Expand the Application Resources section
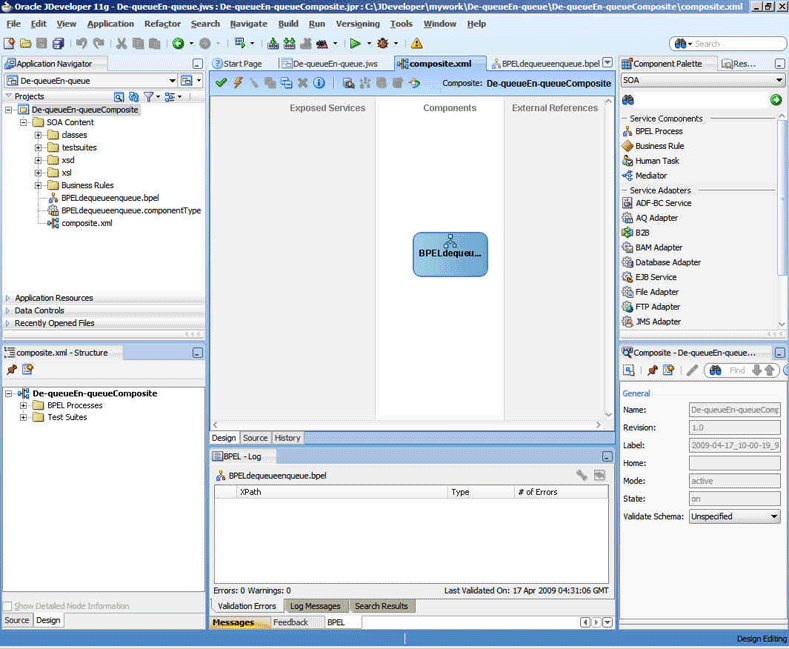The width and height of the screenshot is (789, 649). (x=8, y=298)
